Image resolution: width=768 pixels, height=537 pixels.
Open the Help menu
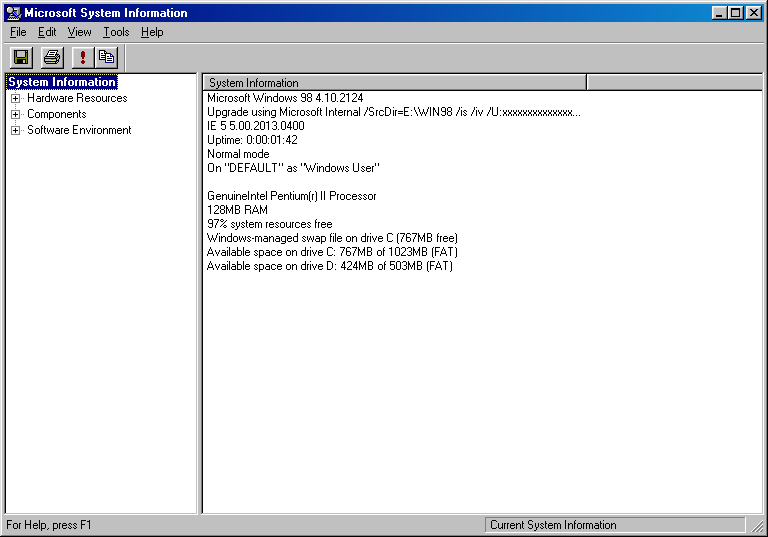pyautogui.click(x=152, y=32)
